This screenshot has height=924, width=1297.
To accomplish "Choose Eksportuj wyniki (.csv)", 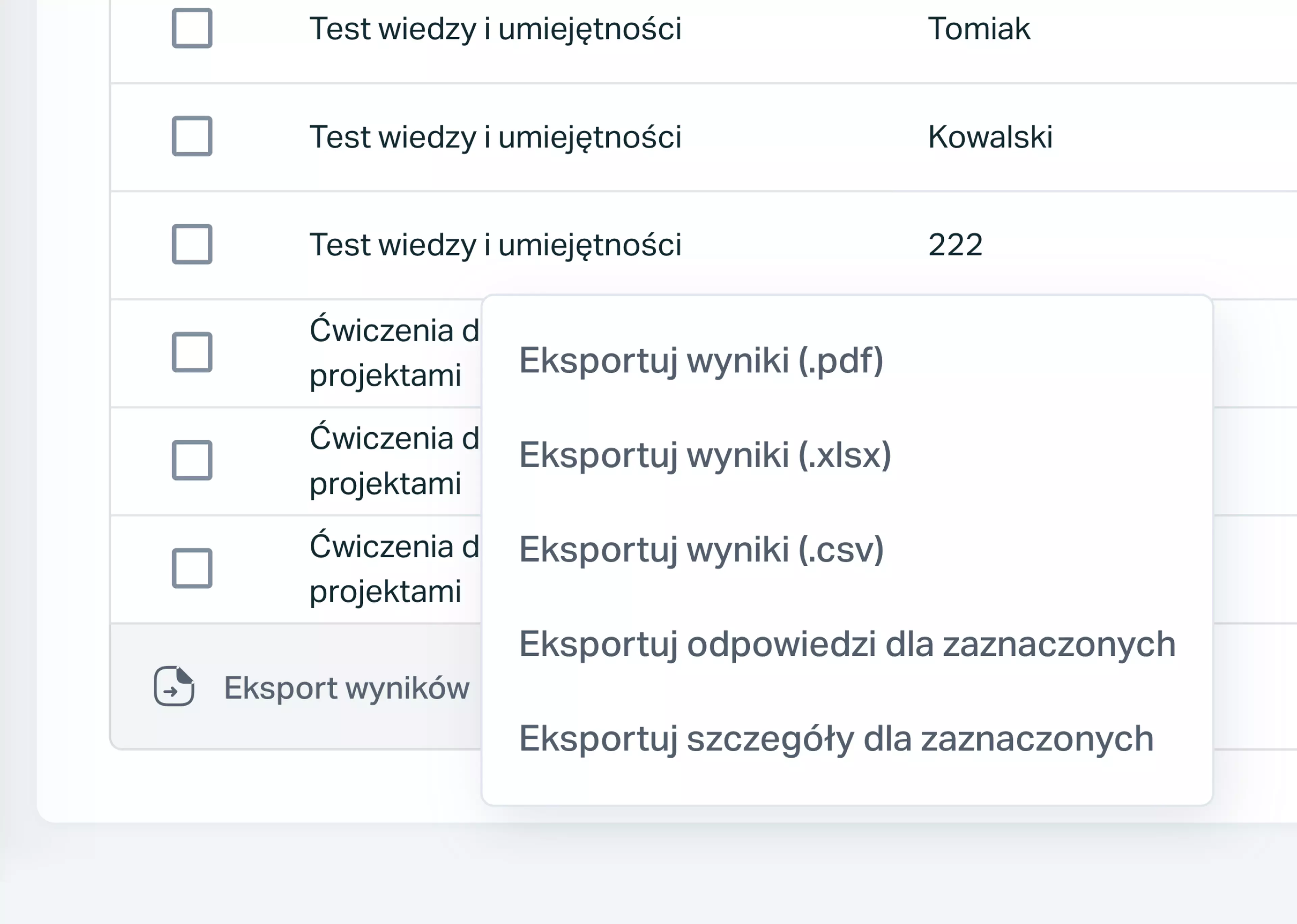I will 701,550.
